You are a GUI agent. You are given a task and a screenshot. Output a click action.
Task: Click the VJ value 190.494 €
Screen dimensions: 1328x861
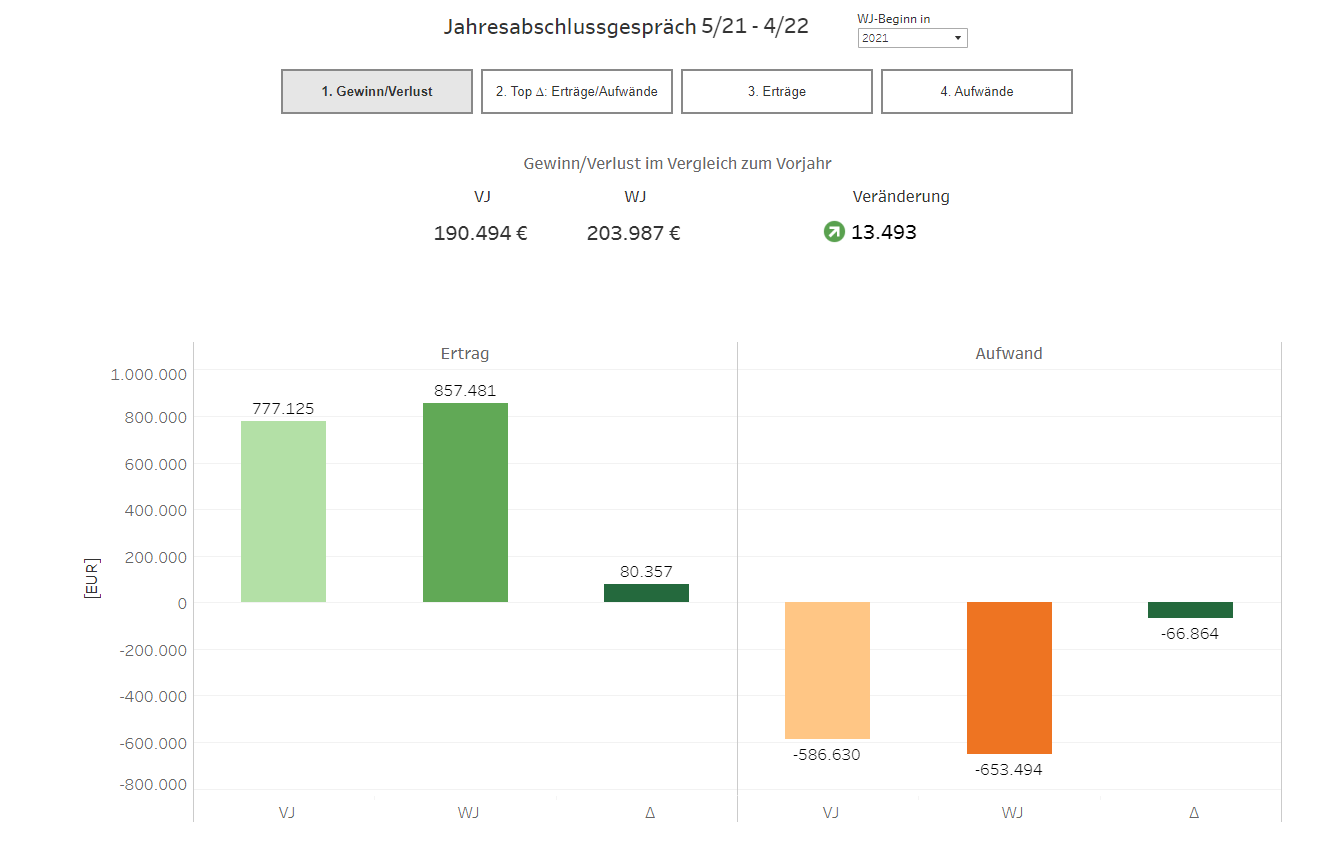[480, 233]
